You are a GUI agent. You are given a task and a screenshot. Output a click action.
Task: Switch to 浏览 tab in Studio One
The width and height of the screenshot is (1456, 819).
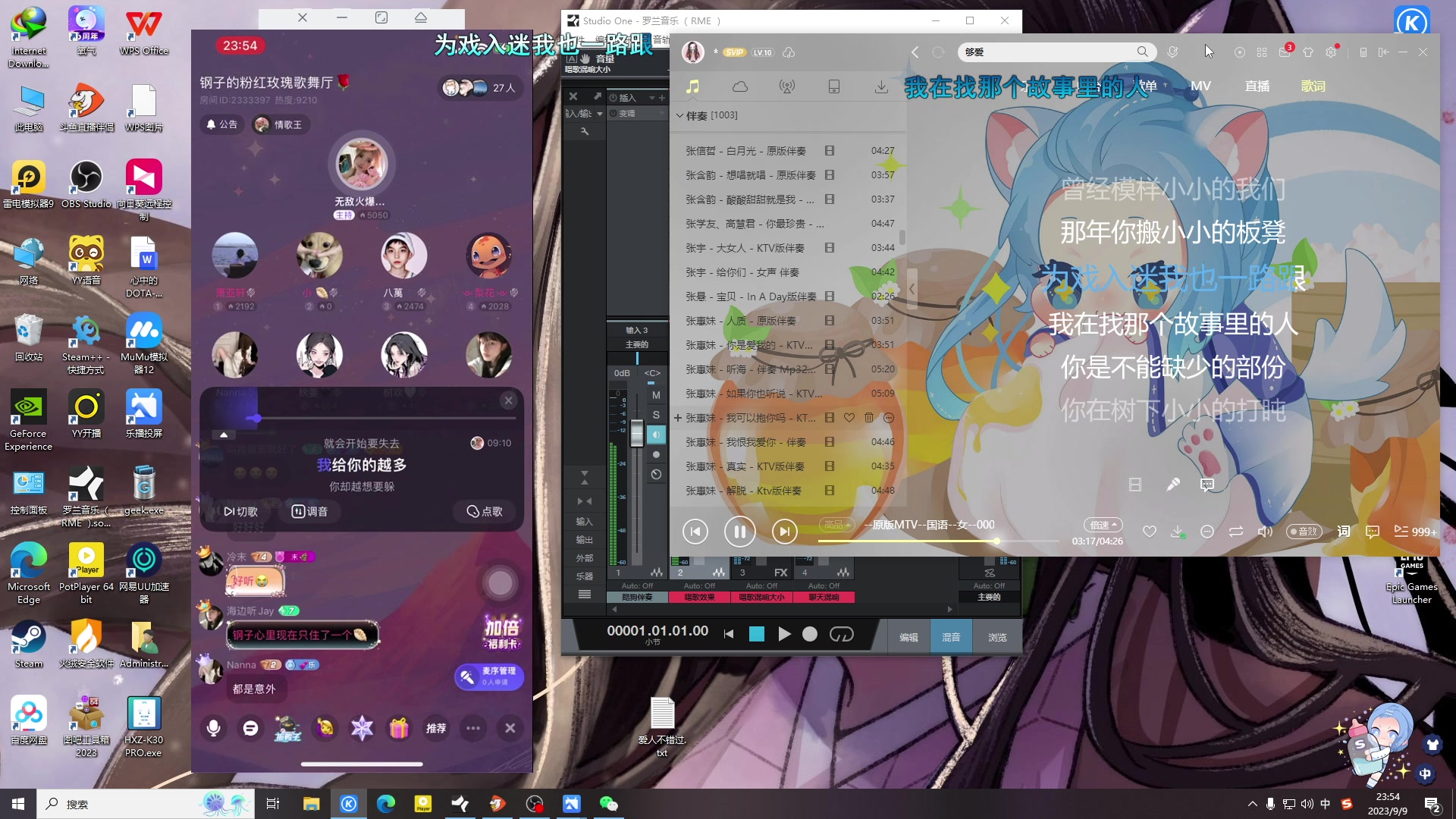click(997, 637)
